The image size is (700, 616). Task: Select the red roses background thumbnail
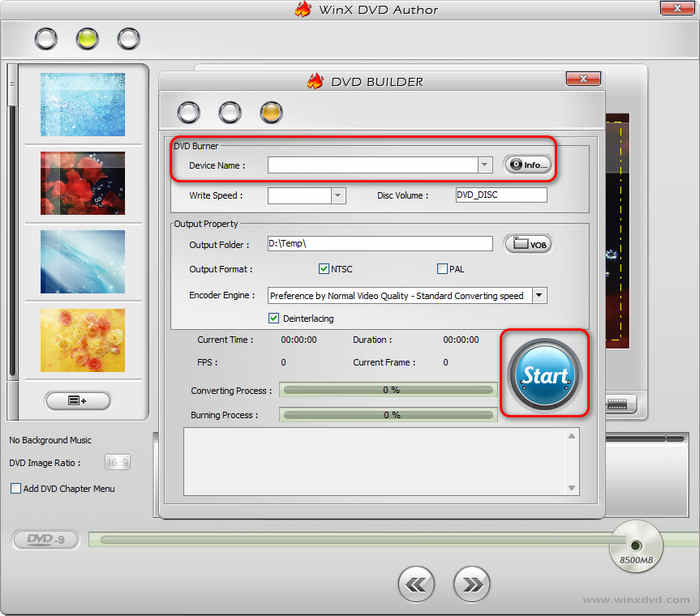[x=83, y=183]
